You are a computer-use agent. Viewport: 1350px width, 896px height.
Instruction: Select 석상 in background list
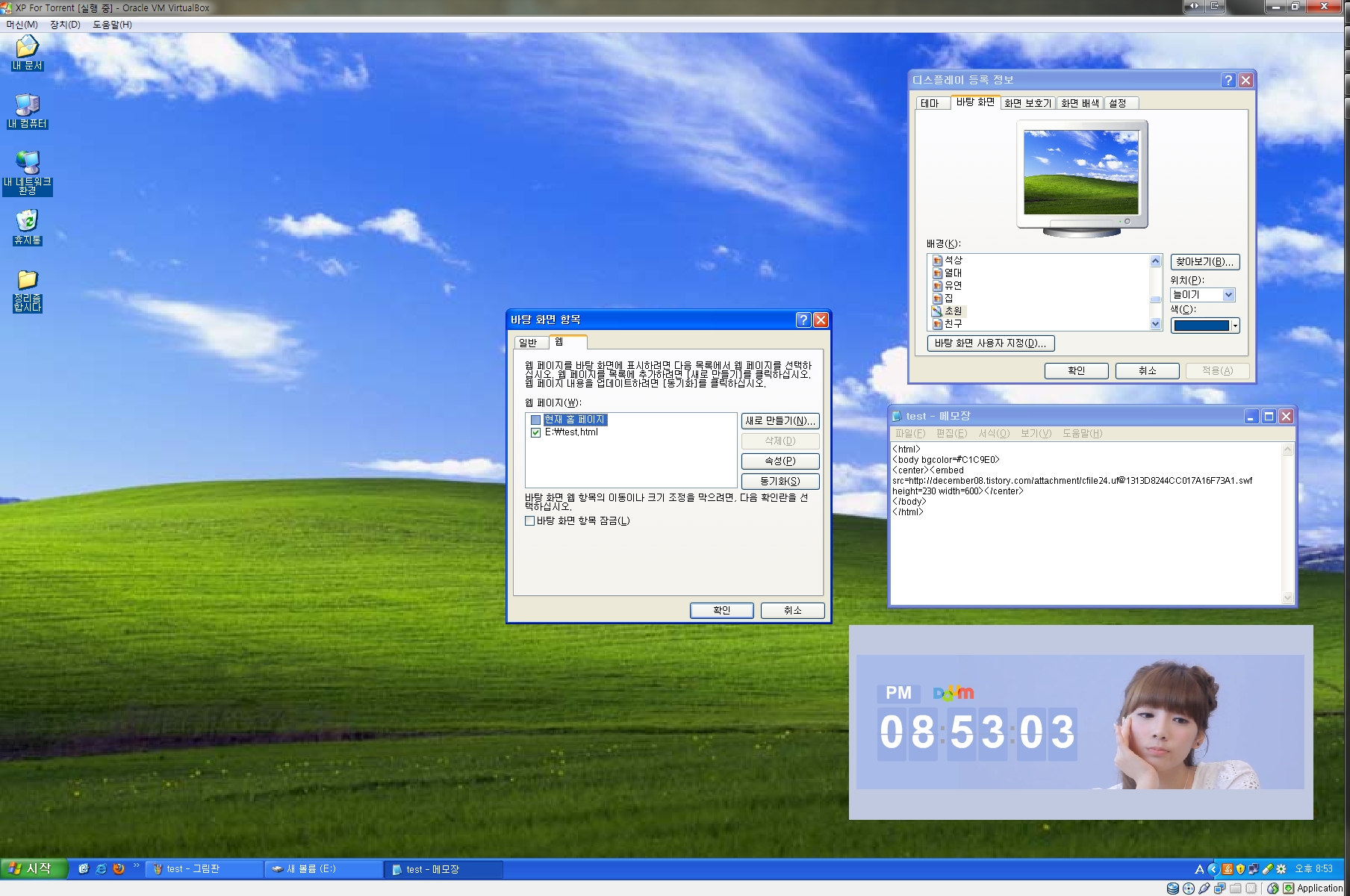(x=954, y=260)
